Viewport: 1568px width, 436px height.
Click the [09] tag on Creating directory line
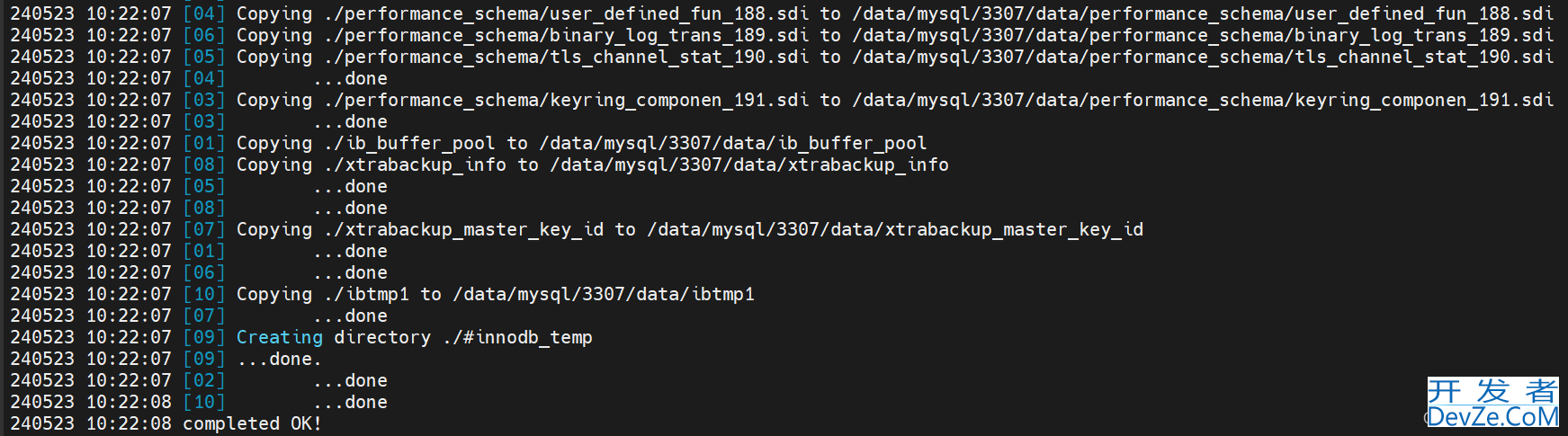coord(204,337)
